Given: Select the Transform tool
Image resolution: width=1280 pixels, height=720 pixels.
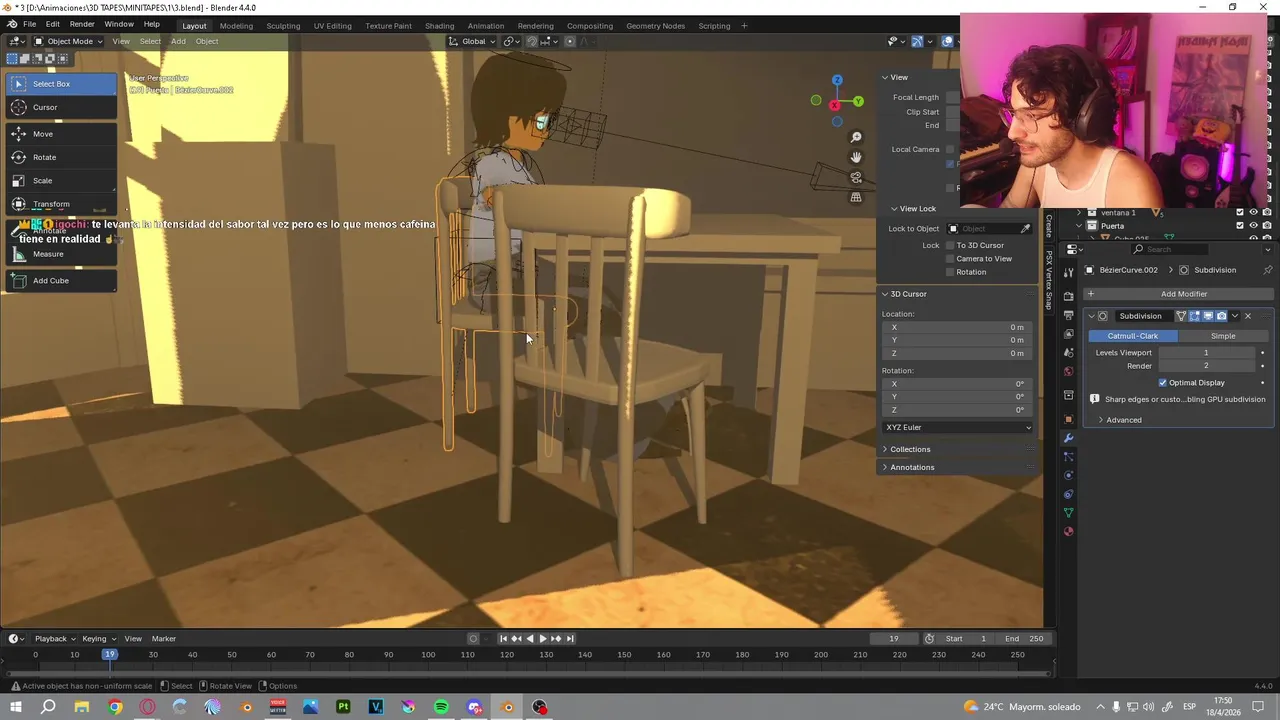Looking at the screenshot, I should [61, 204].
